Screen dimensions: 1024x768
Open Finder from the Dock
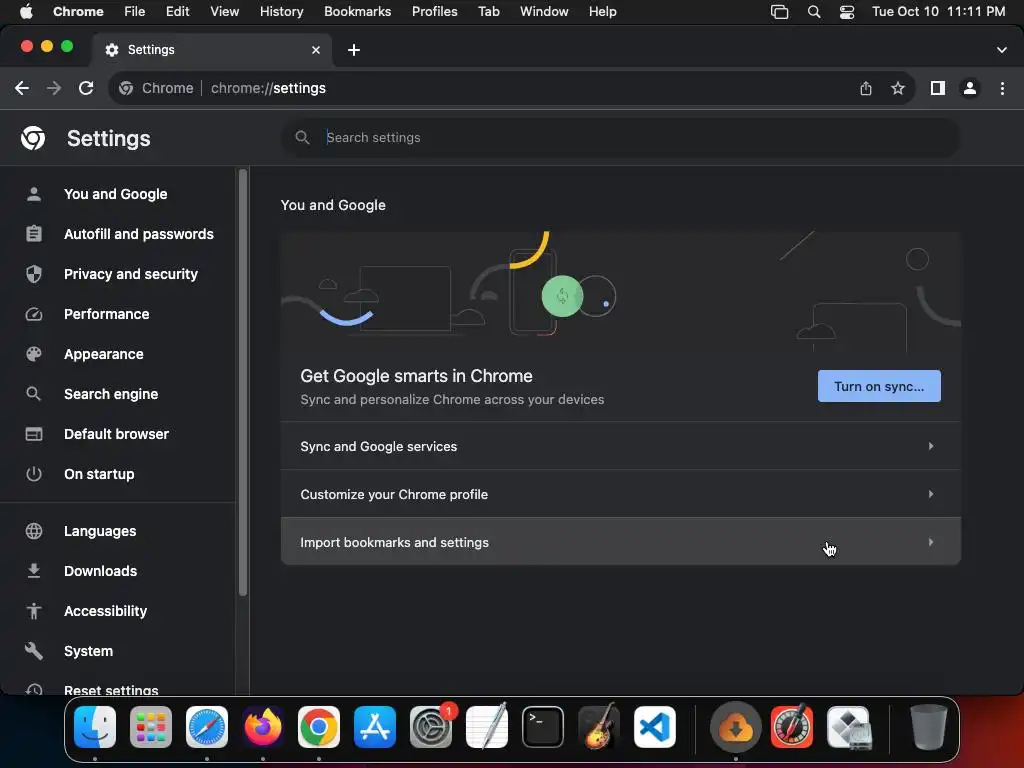(x=95, y=727)
